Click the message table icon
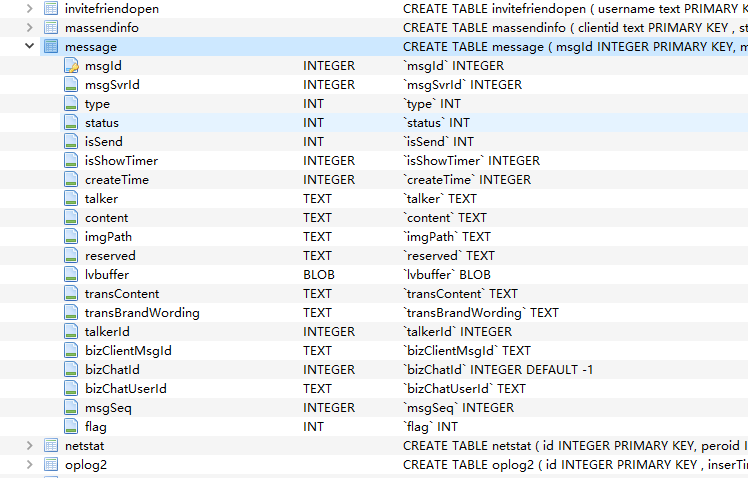 [x=51, y=47]
